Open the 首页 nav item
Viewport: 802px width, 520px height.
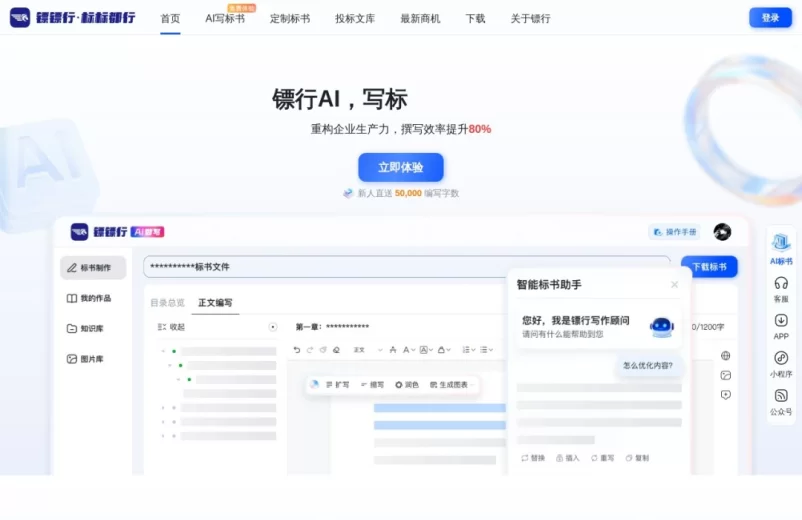[170, 18]
